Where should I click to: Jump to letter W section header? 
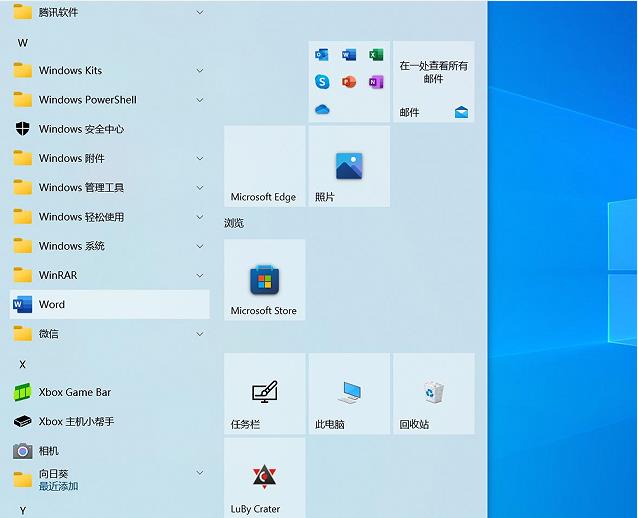23,43
